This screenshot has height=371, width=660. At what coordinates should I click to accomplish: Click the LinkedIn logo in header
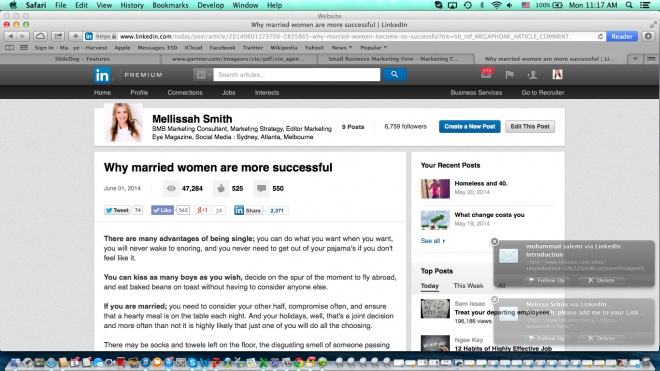(x=102, y=75)
